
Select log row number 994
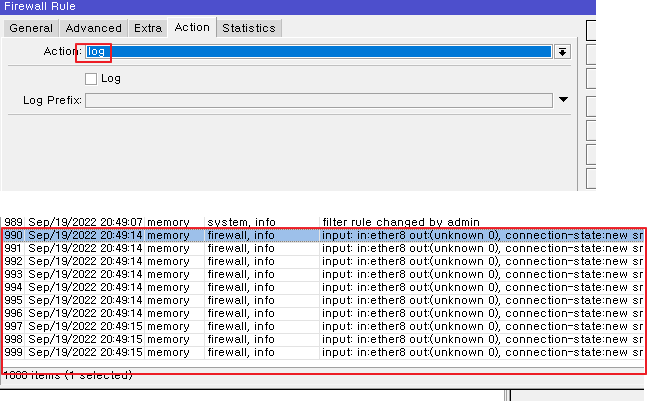[x=323, y=287]
